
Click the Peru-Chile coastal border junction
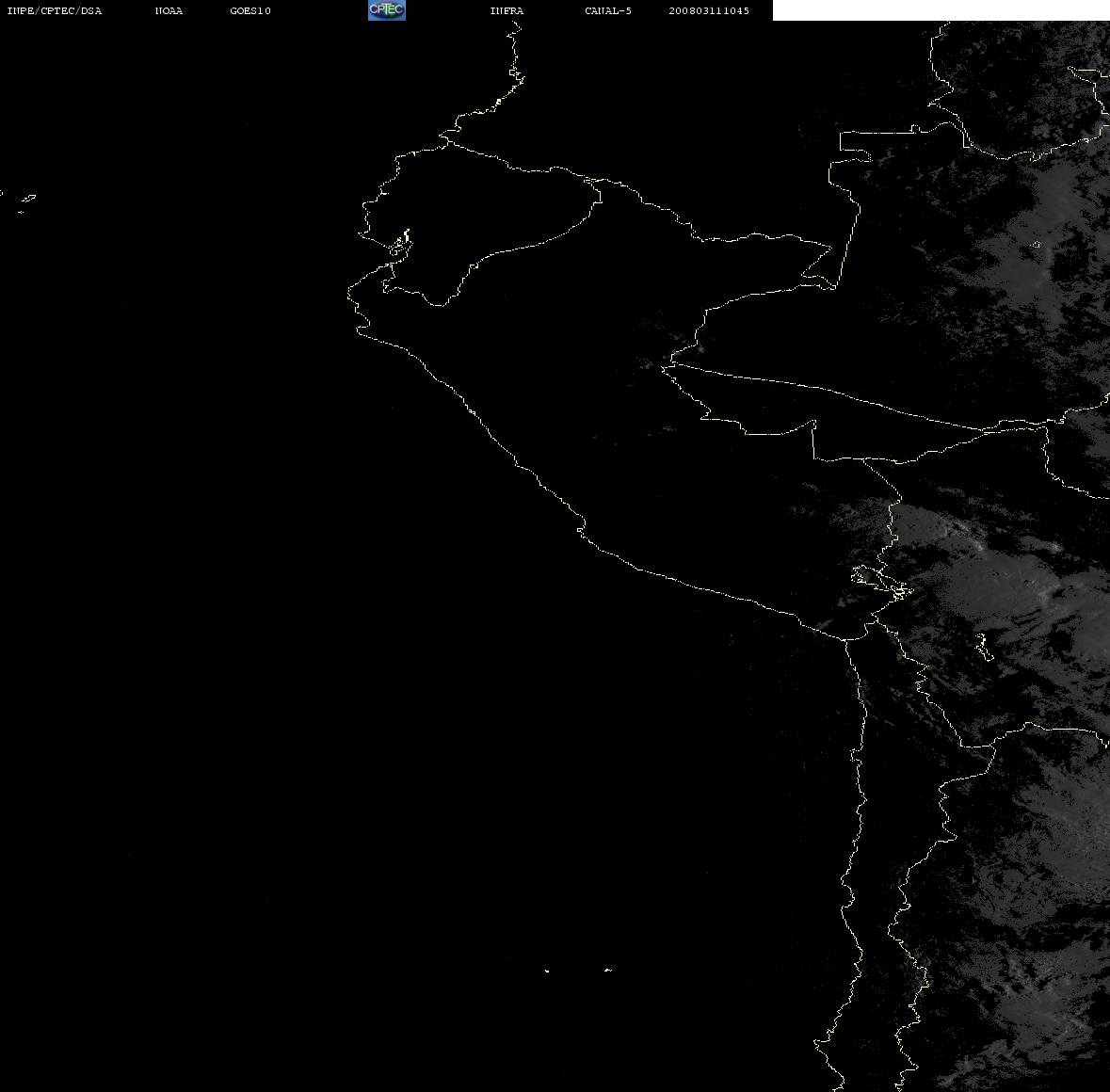[845, 639]
